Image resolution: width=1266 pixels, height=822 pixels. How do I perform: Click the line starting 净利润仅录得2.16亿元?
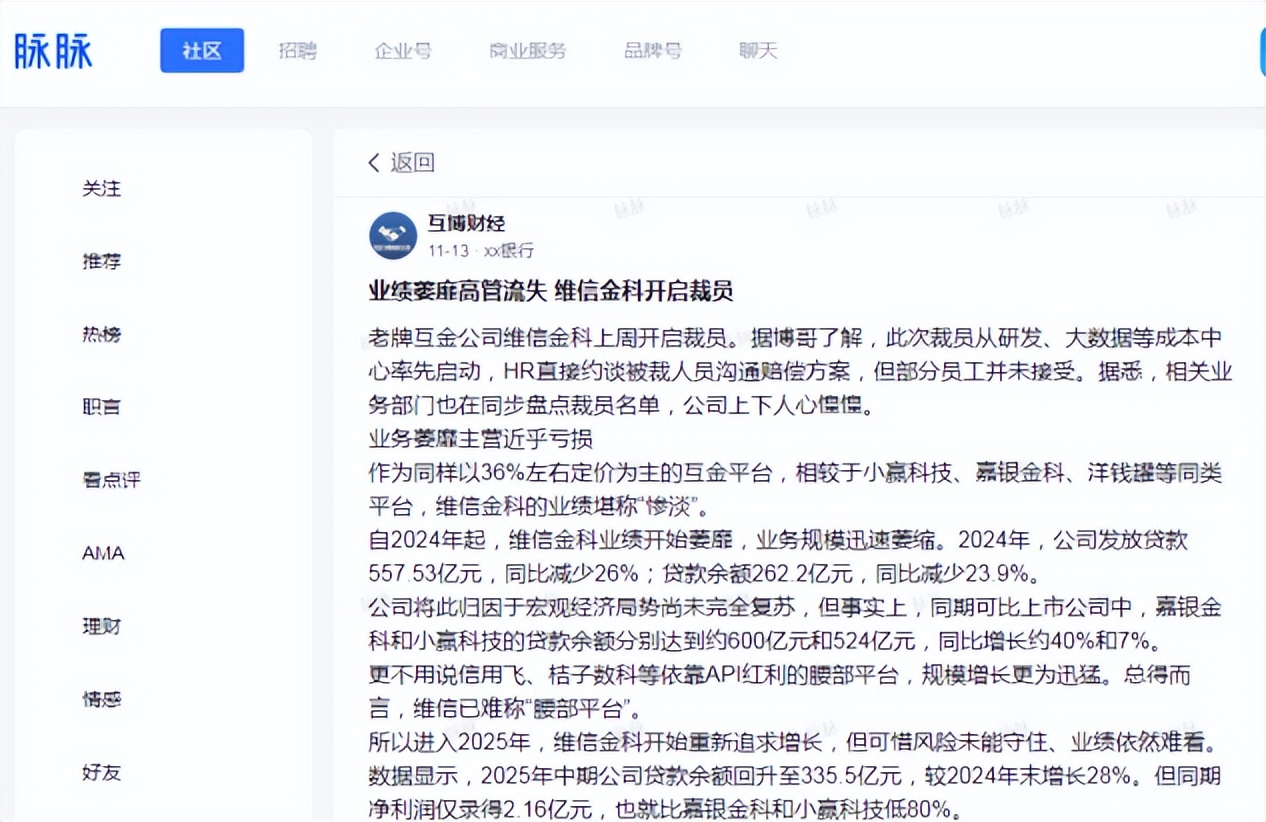668,809
